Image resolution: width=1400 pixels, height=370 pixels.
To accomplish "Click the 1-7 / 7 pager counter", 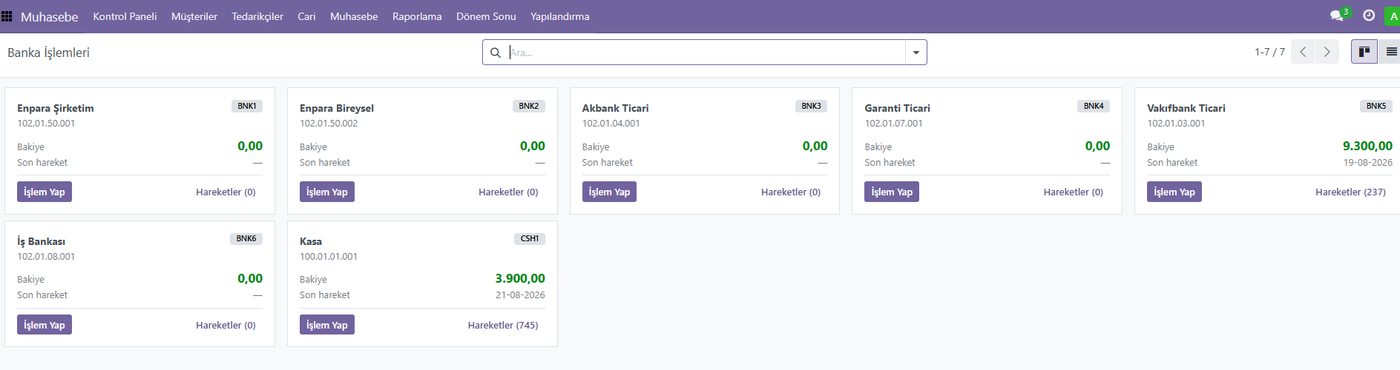I will point(1269,52).
